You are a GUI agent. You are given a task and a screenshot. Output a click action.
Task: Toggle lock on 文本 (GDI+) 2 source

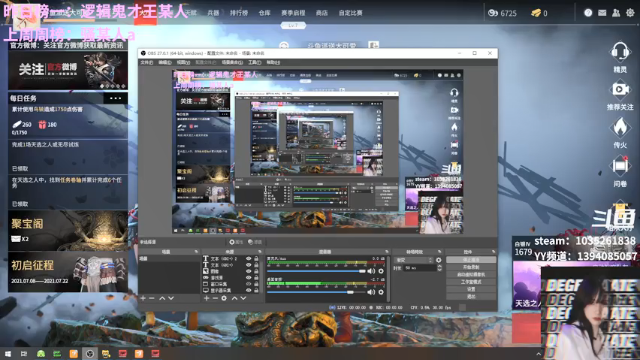coord(256,259)
